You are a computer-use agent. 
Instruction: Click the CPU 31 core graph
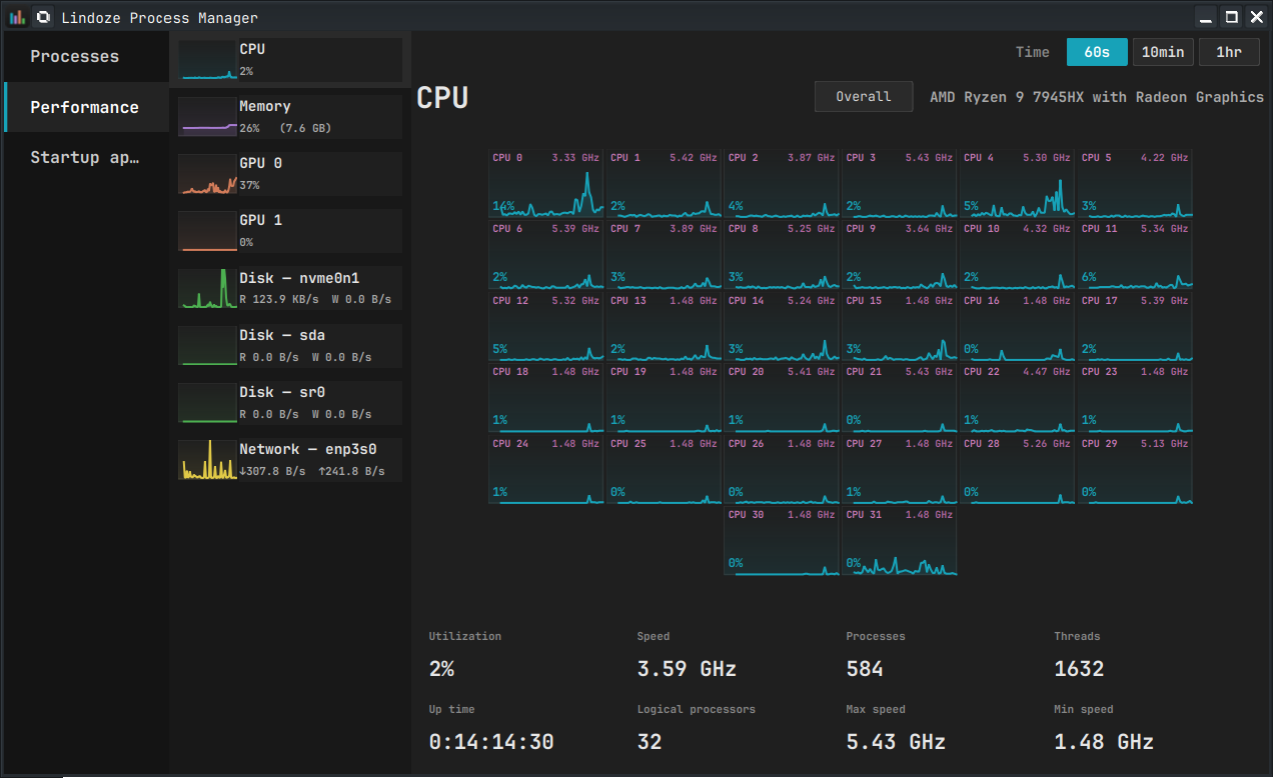(900, 541)
